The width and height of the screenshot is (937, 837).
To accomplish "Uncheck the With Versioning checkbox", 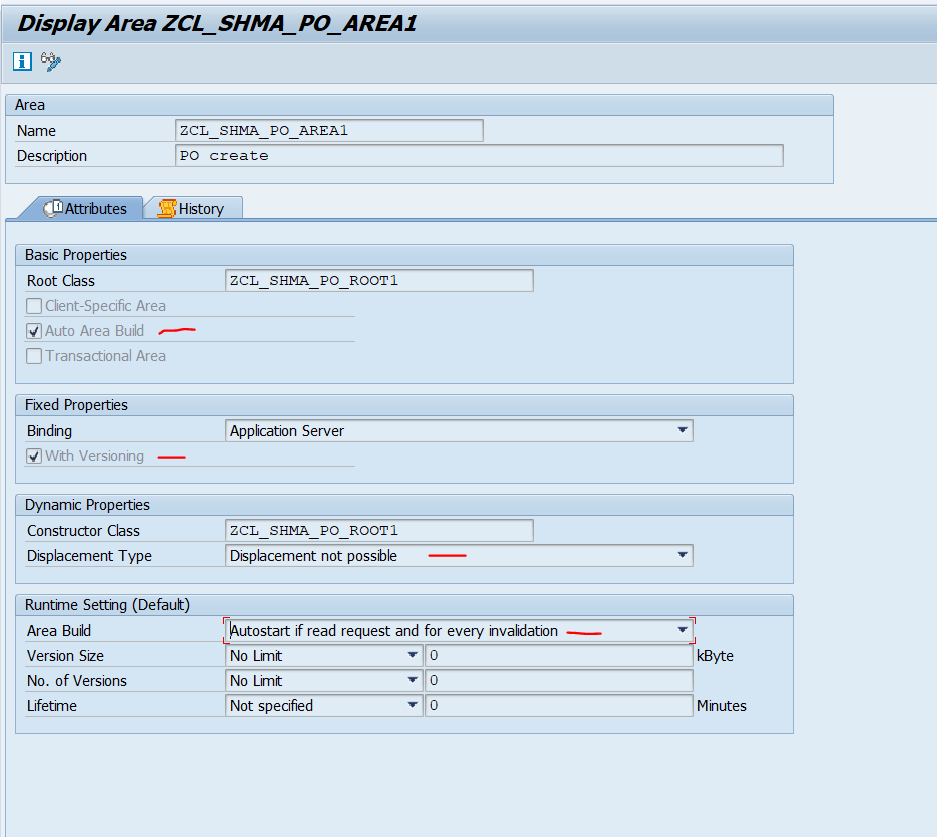I will tap(33, 456).
